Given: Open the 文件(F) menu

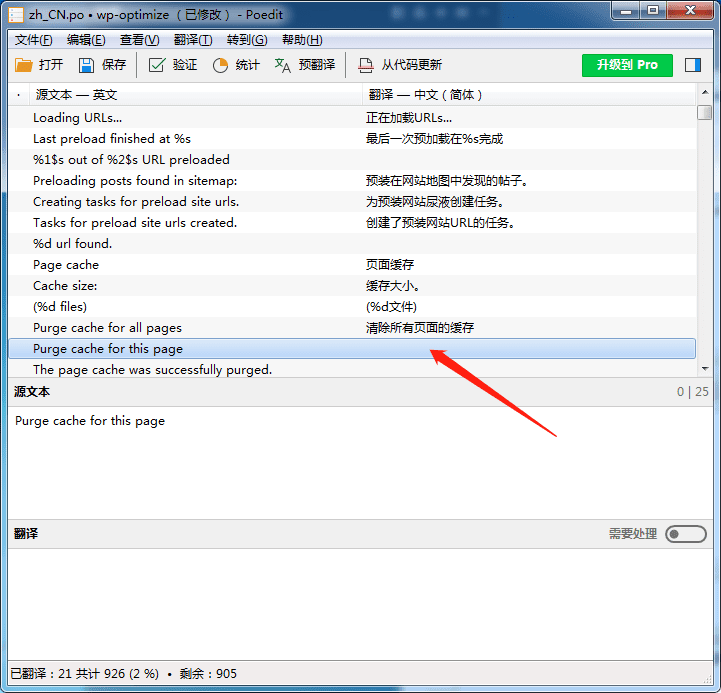Looking at the screenshot, I should tap(34, 40).
